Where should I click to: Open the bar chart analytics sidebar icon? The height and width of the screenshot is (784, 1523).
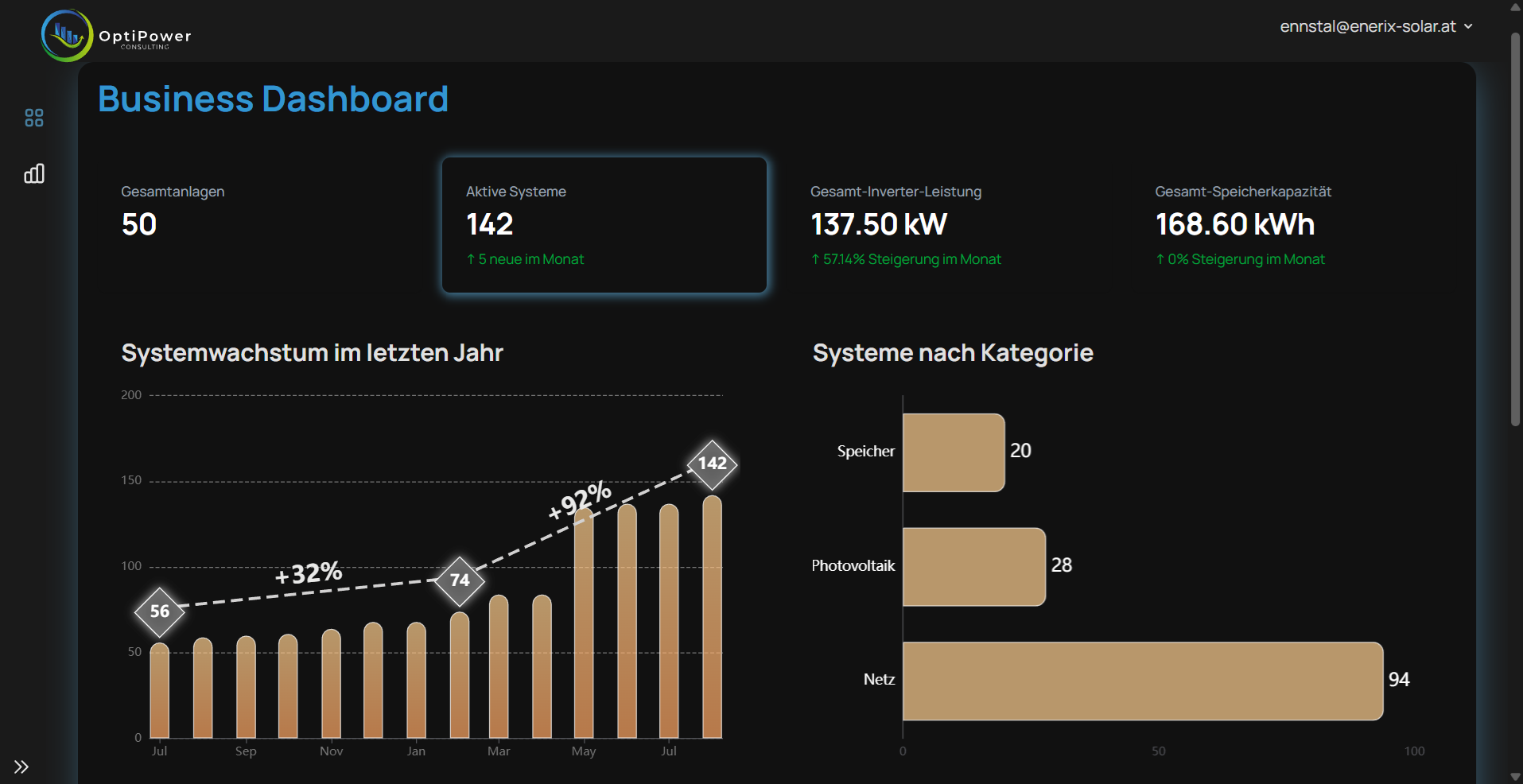[x=34, y=173]
